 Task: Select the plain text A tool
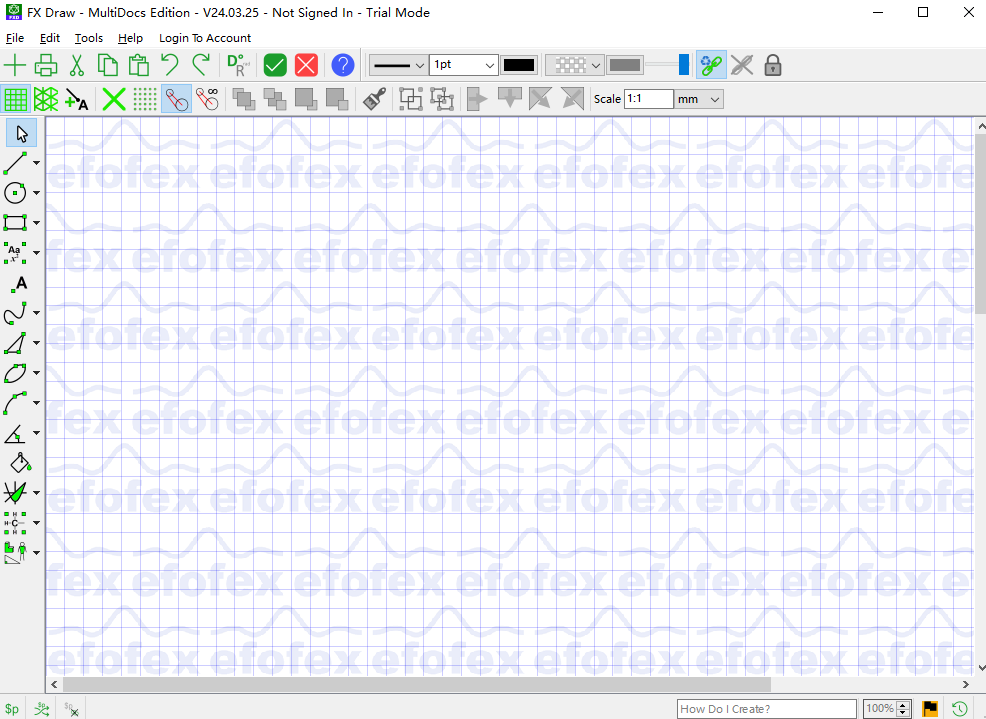coord(19,284)
